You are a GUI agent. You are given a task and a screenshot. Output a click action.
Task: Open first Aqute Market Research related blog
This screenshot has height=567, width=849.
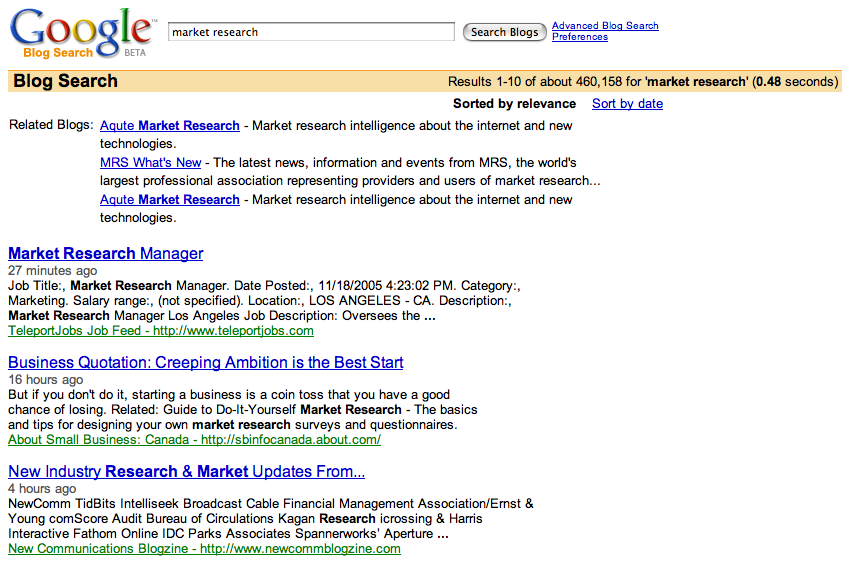tap(169, 126)
